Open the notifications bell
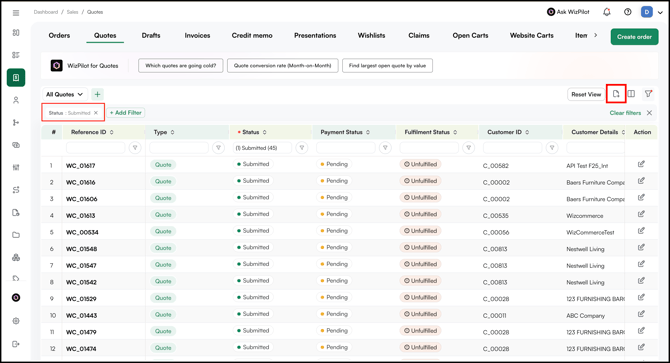The height and width of the screenshot is (363, 670). tap(607, 12)
